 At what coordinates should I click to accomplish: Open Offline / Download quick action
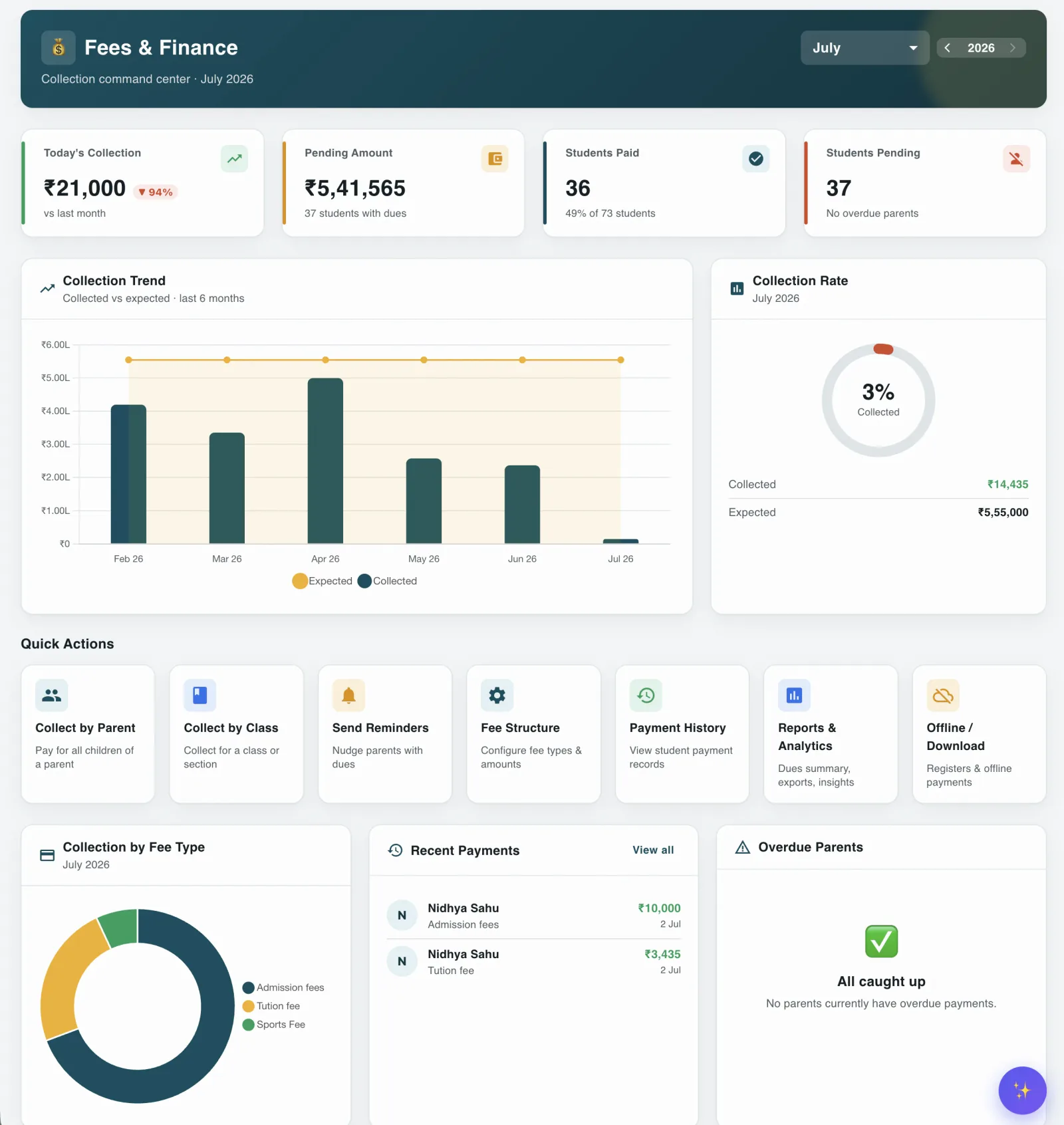(x=980, y=734)
